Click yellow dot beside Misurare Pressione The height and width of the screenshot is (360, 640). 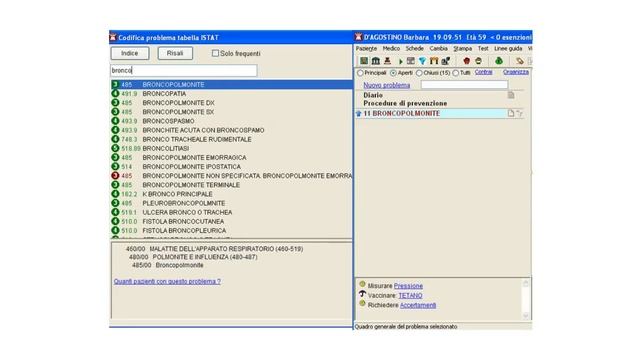click(x=362, y=284)
